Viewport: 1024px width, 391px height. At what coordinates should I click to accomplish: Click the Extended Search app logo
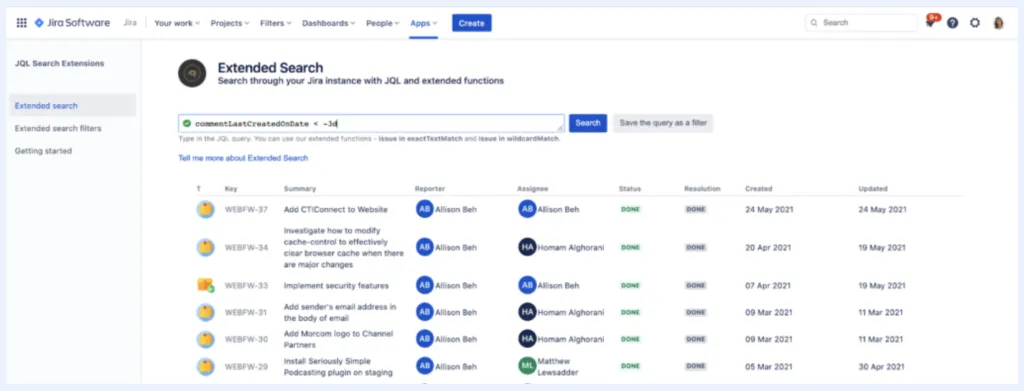point(192,73)
